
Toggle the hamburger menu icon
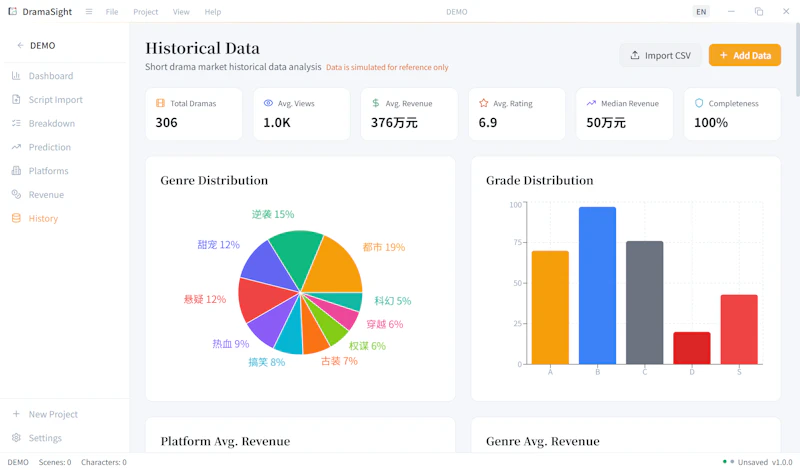(x=89, y=11)
